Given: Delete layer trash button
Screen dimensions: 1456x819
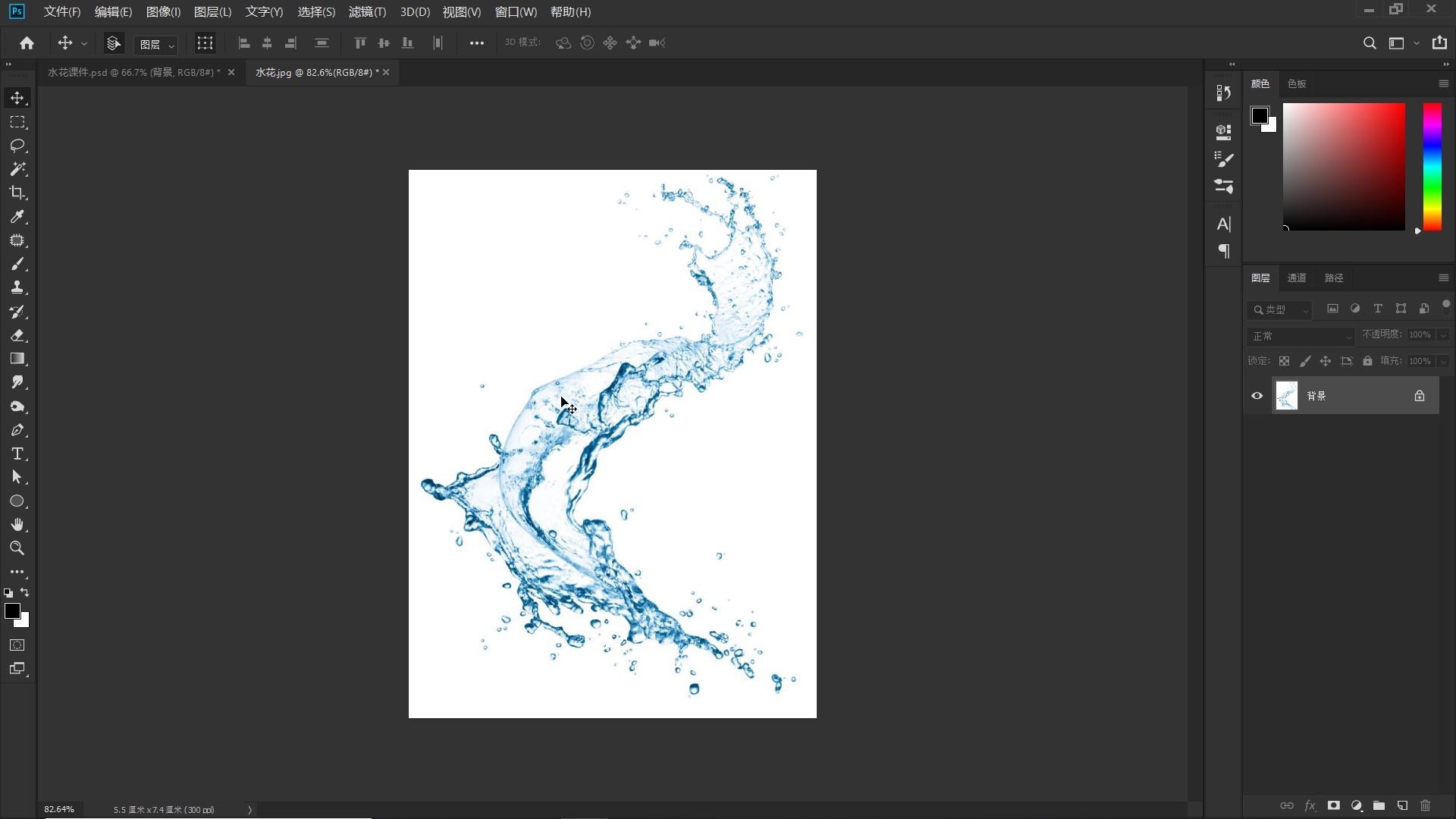Looking at the screenshot, I should coord(1425,805).
